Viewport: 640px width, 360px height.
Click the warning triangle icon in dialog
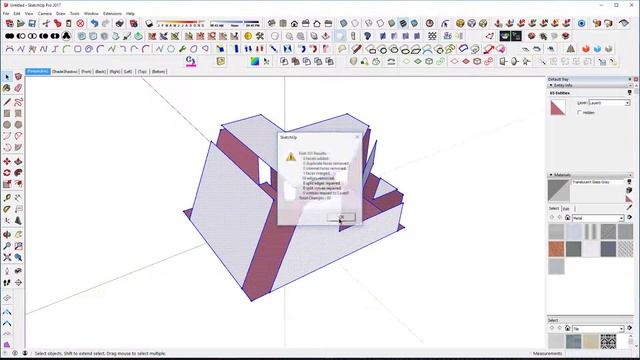coord(291,157)
